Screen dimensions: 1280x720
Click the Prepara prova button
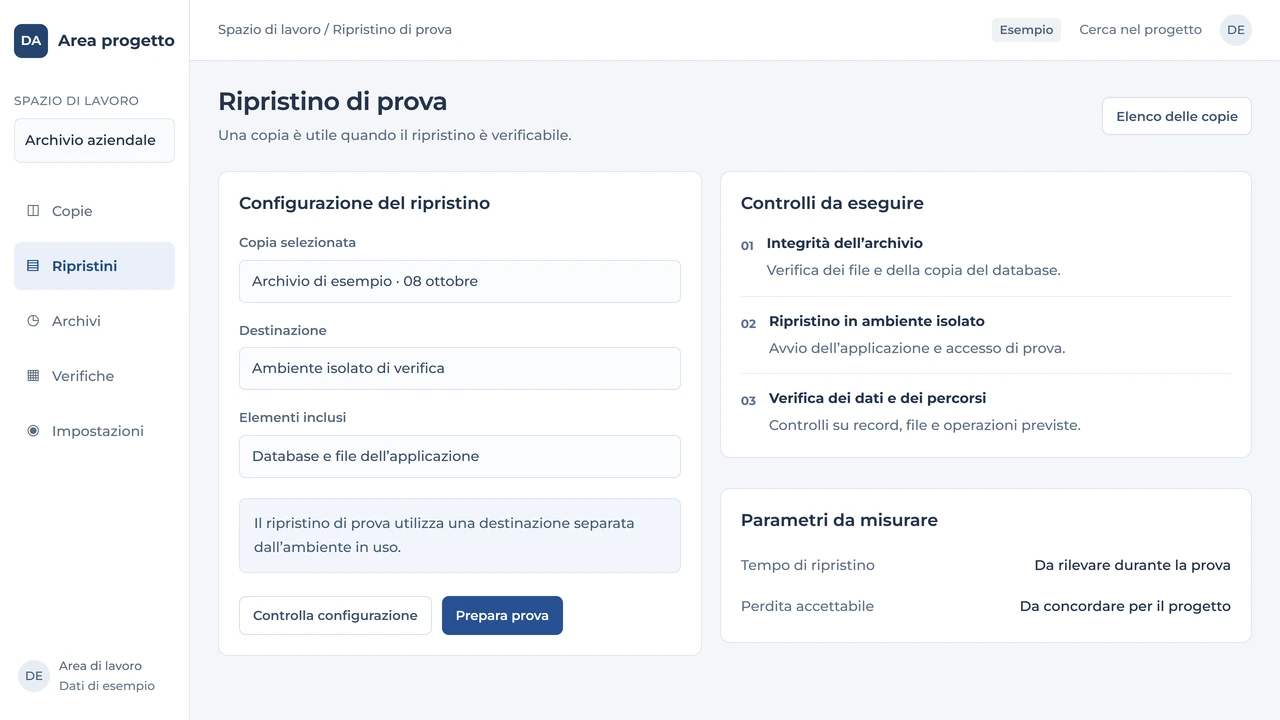[x=502, y=616]
